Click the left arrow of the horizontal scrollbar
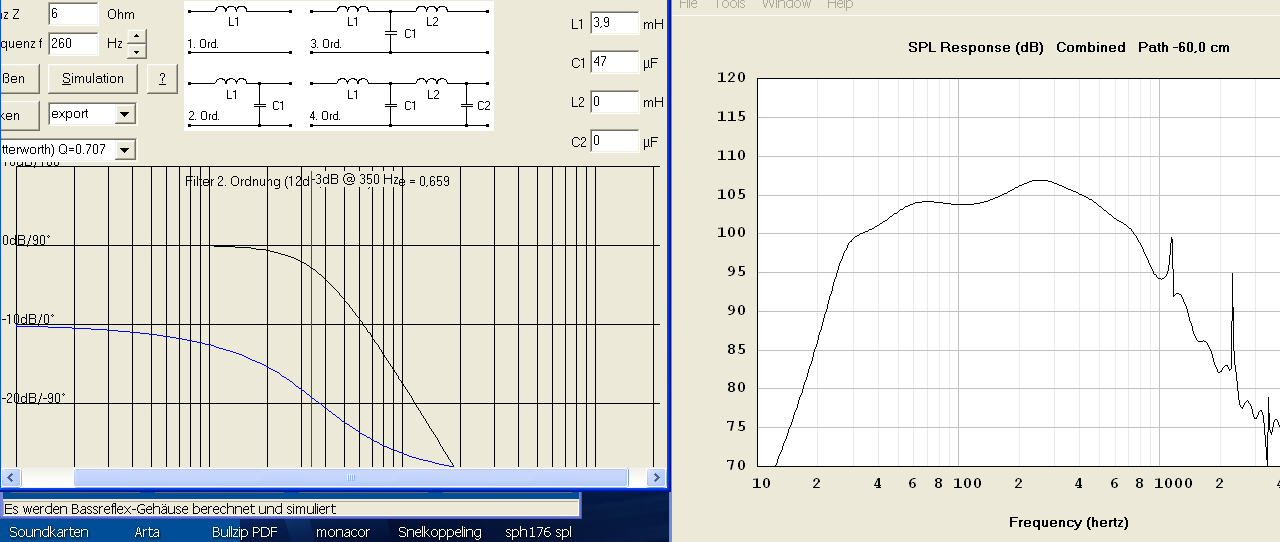 click(10, 477)
